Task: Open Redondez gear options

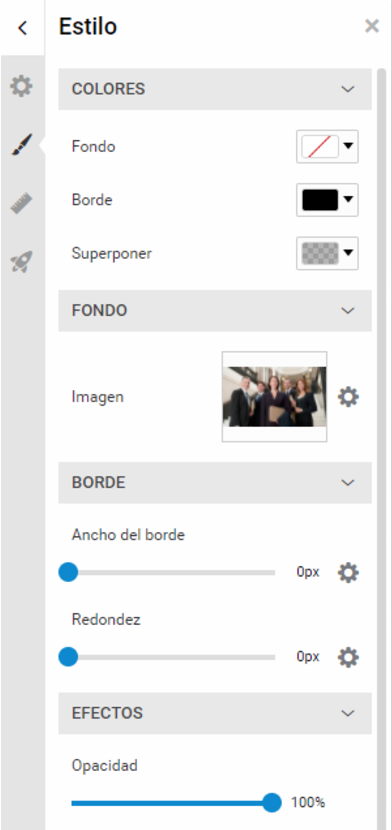Action: click(348, 657)
